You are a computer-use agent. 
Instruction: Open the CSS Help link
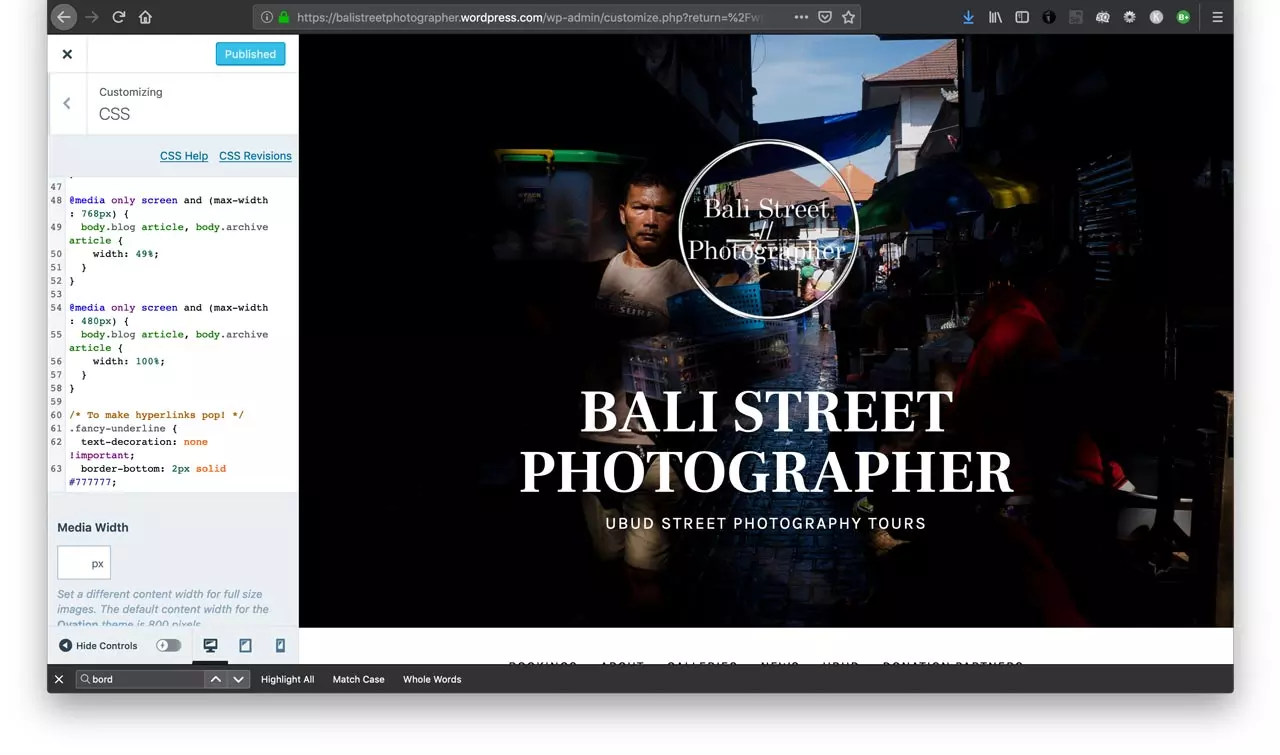click(x=184, y=156)
